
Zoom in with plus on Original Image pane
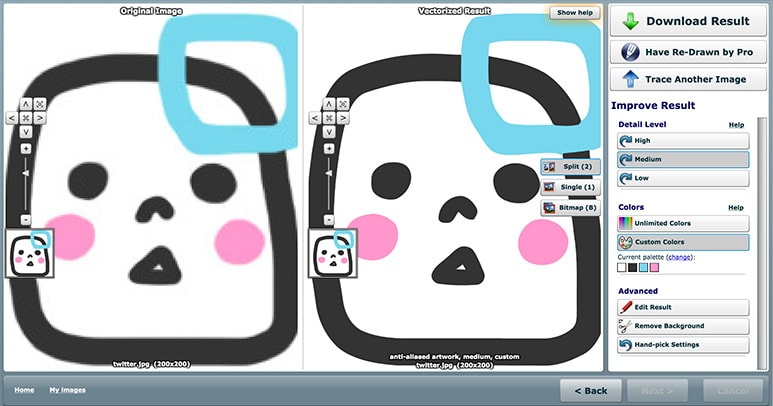tap(25, 148)
